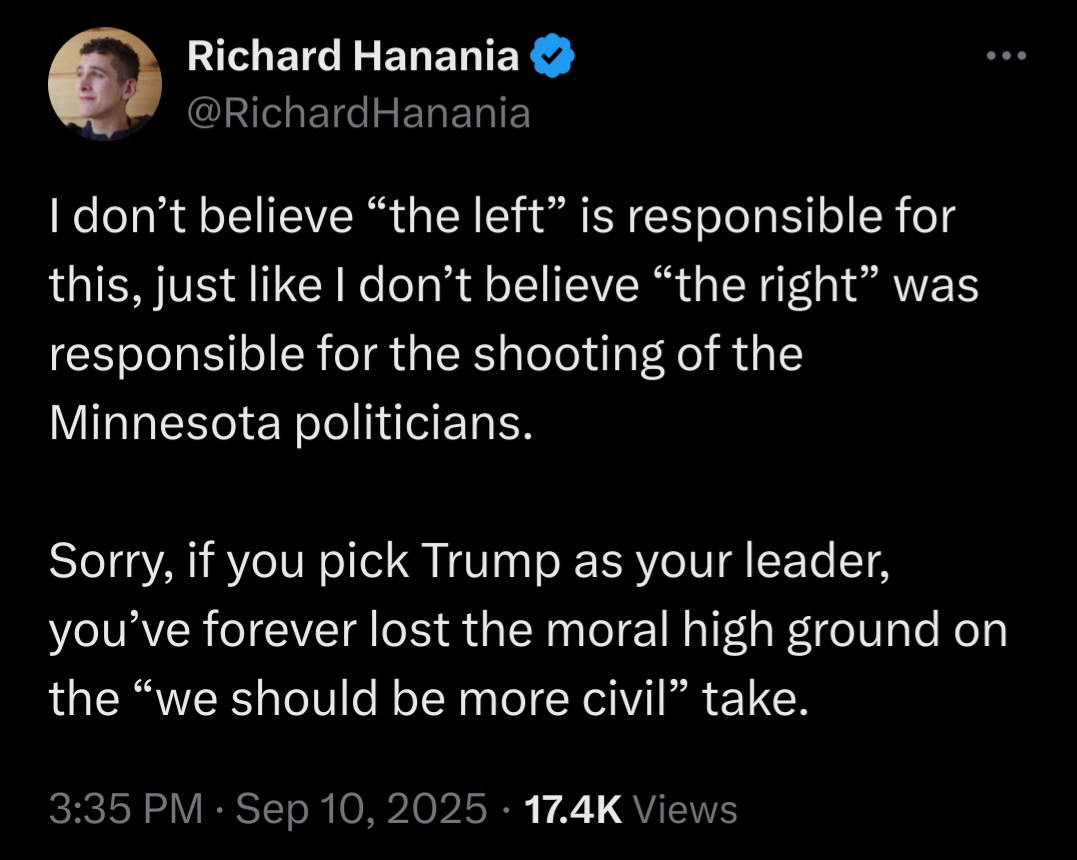Open the 17.4K view count
Image resolution: width=1077 pixels, height=860 pixels.
click(x=573, y=808)
